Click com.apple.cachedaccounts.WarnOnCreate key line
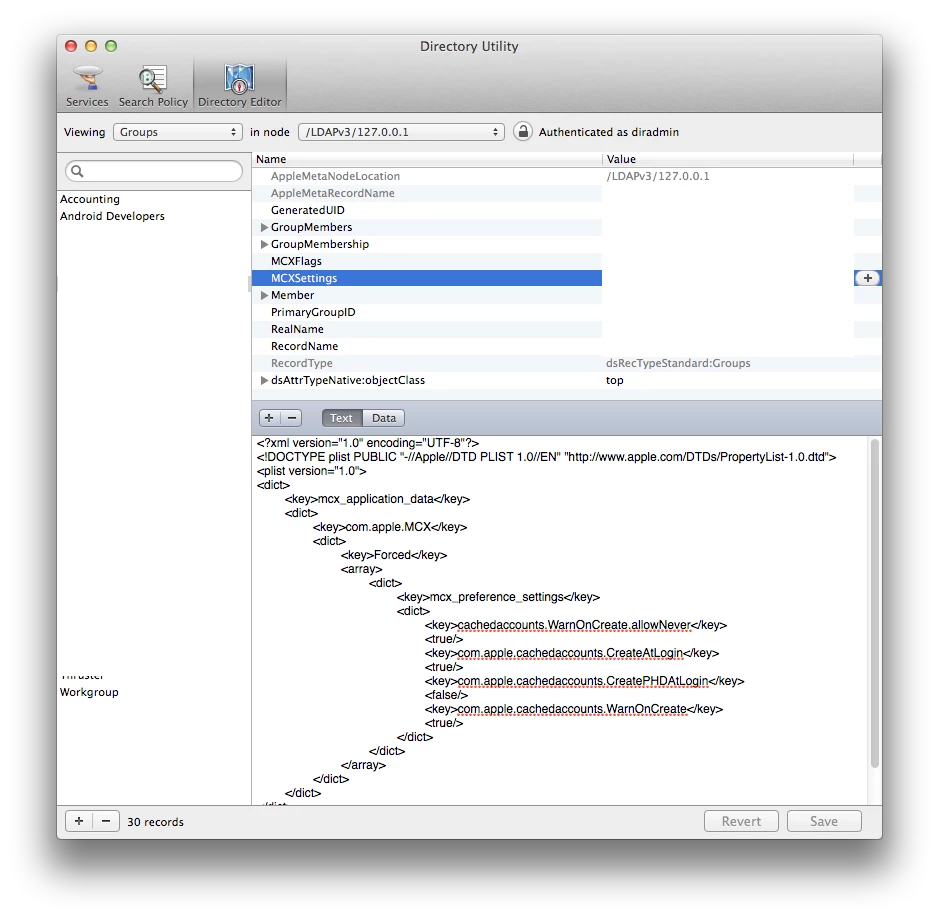 tap(574, 709)
